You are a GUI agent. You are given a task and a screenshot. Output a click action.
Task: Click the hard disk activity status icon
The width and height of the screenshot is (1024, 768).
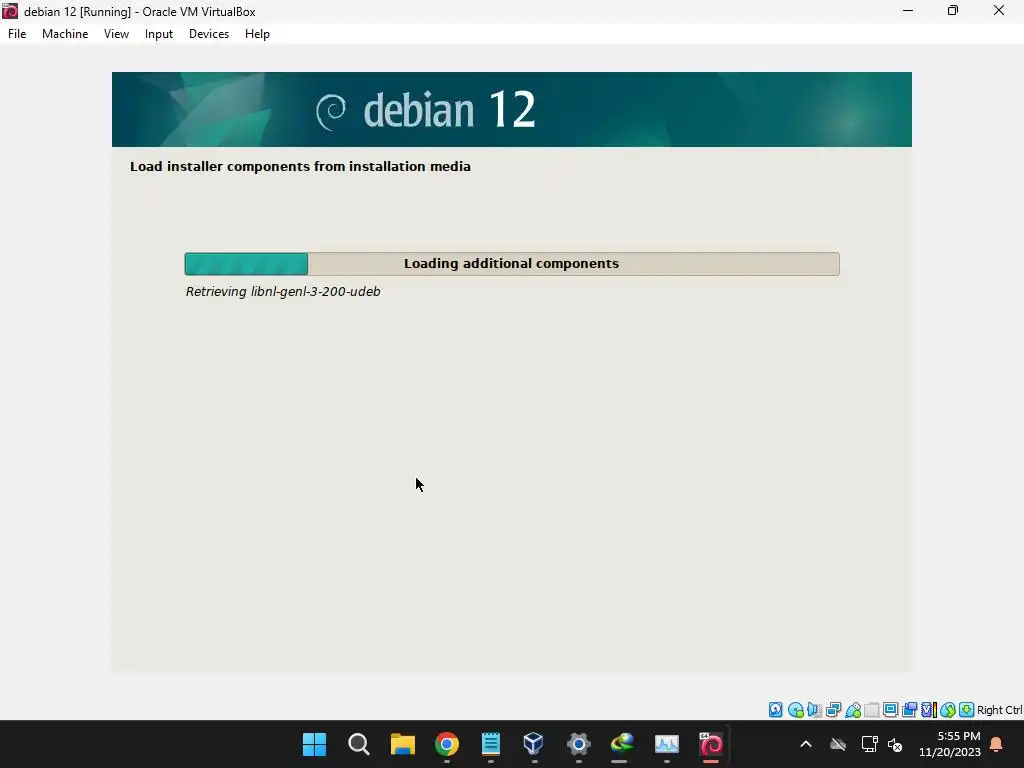pos(775,710)
